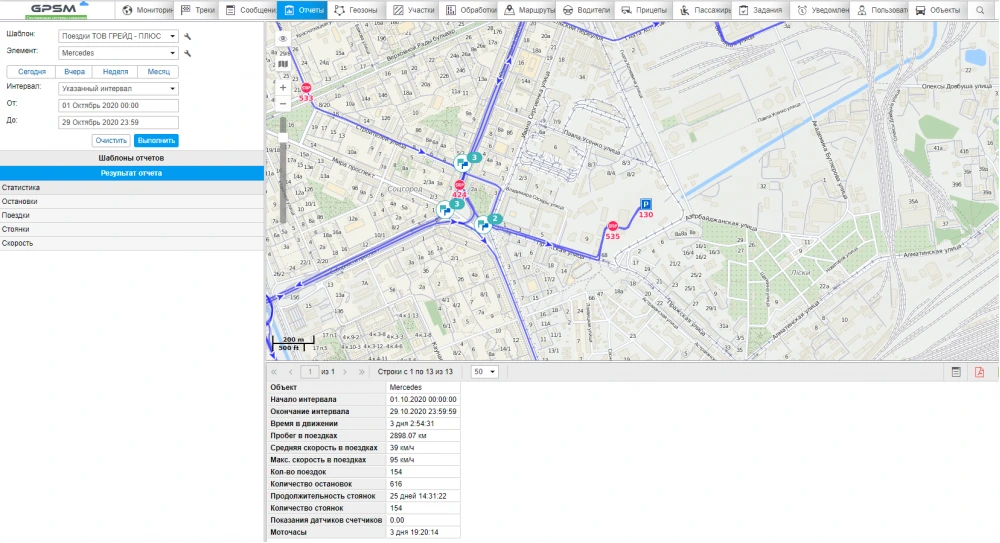This screenshot has height=543, width=1000.
Task: Zoom out with the map minus button
Action: tap(283, 103)
